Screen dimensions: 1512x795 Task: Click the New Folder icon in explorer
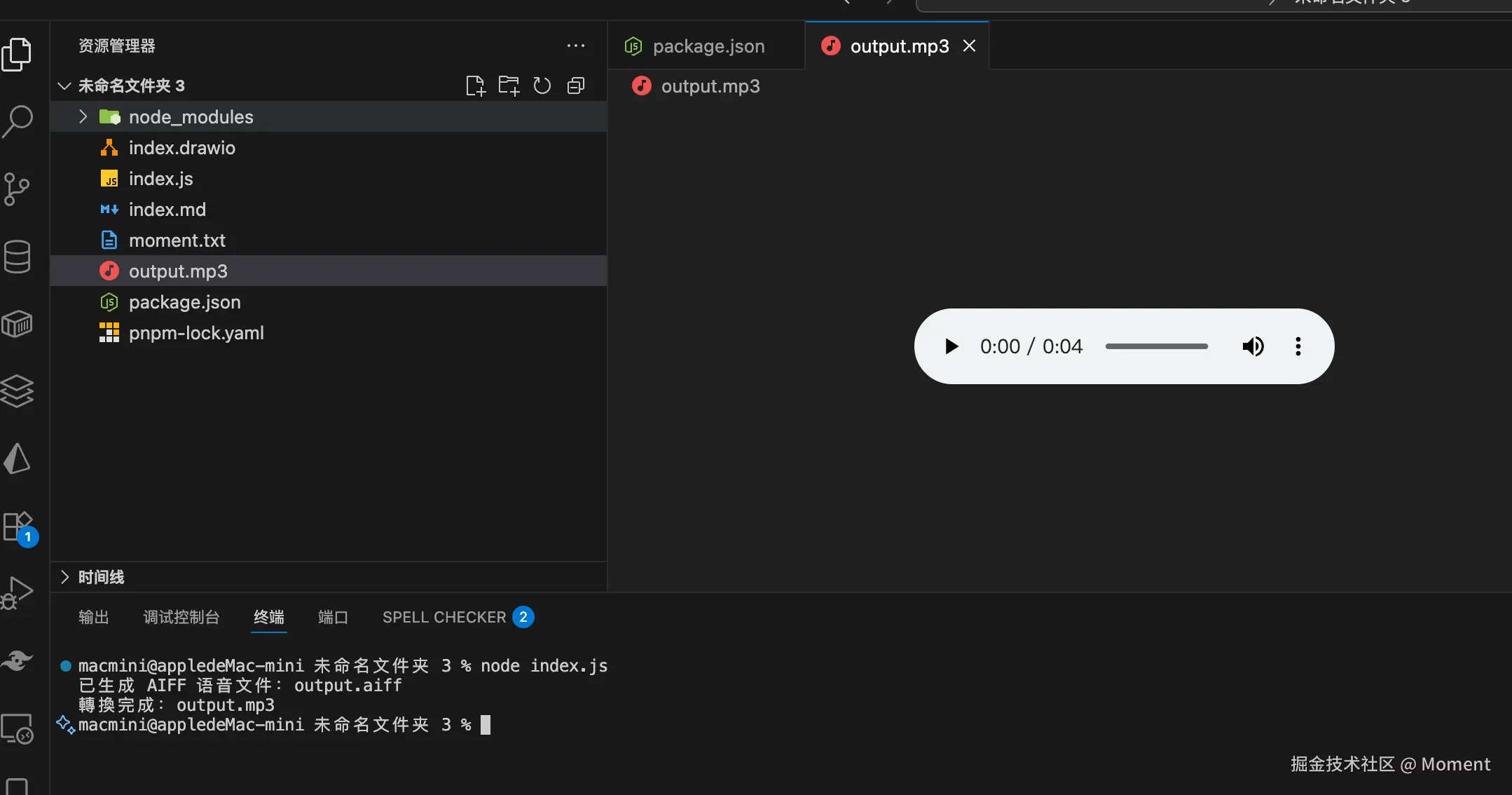coord(509,86)
